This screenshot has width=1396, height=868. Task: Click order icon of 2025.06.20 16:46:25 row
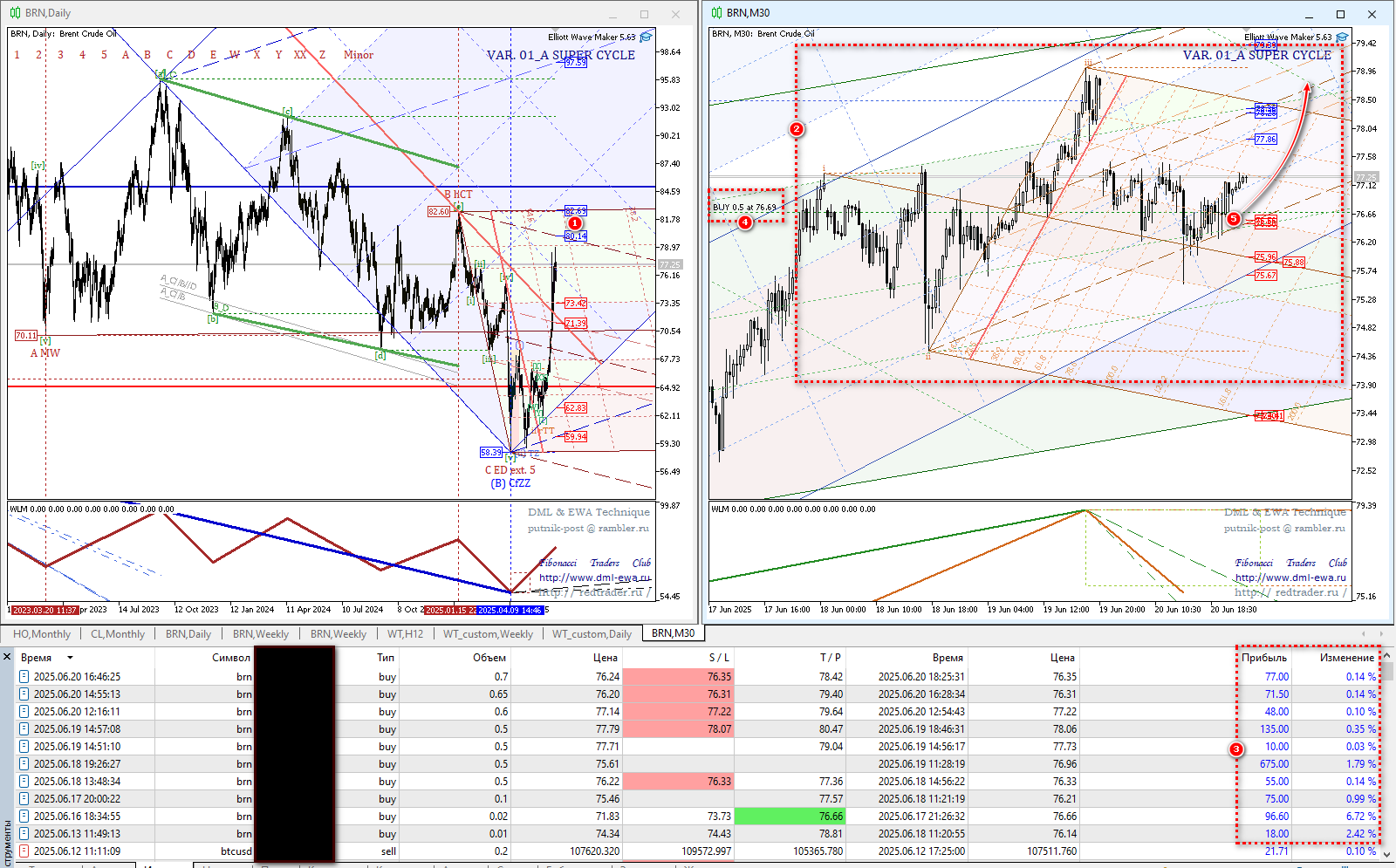coord(24,676)
